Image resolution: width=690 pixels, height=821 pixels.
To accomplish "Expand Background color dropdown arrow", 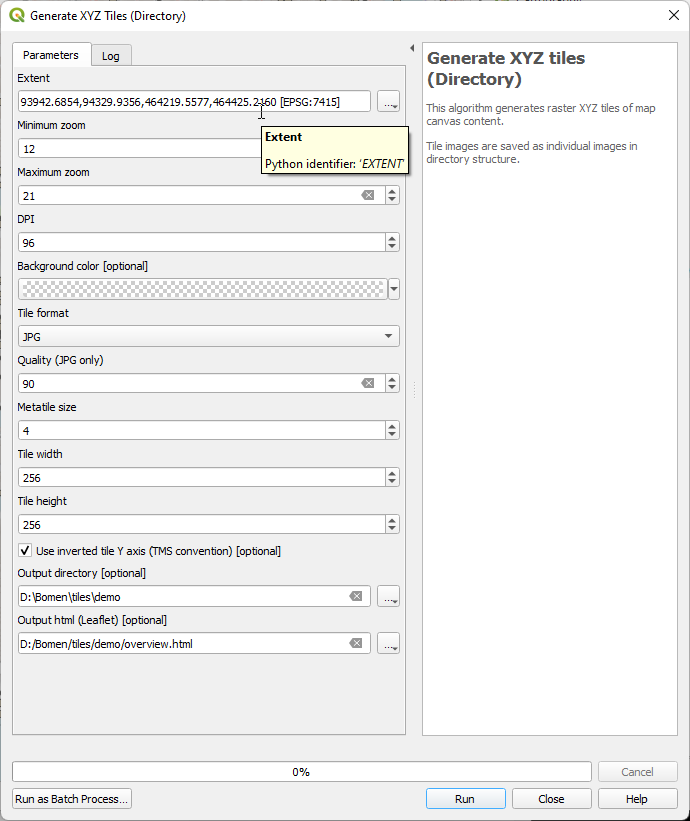I will click(394, 289).
